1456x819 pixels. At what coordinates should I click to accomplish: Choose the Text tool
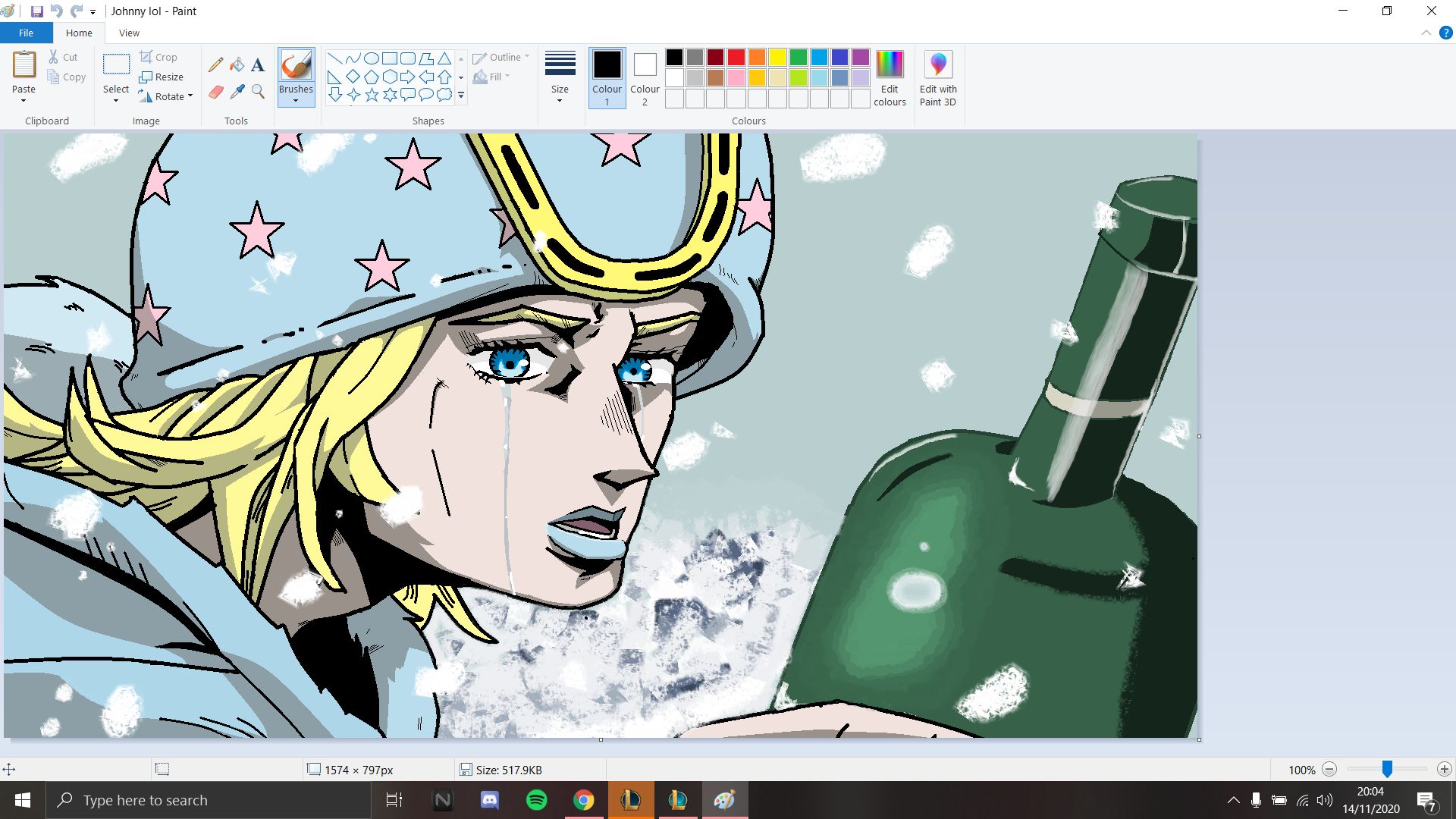(x=257, y=64)
